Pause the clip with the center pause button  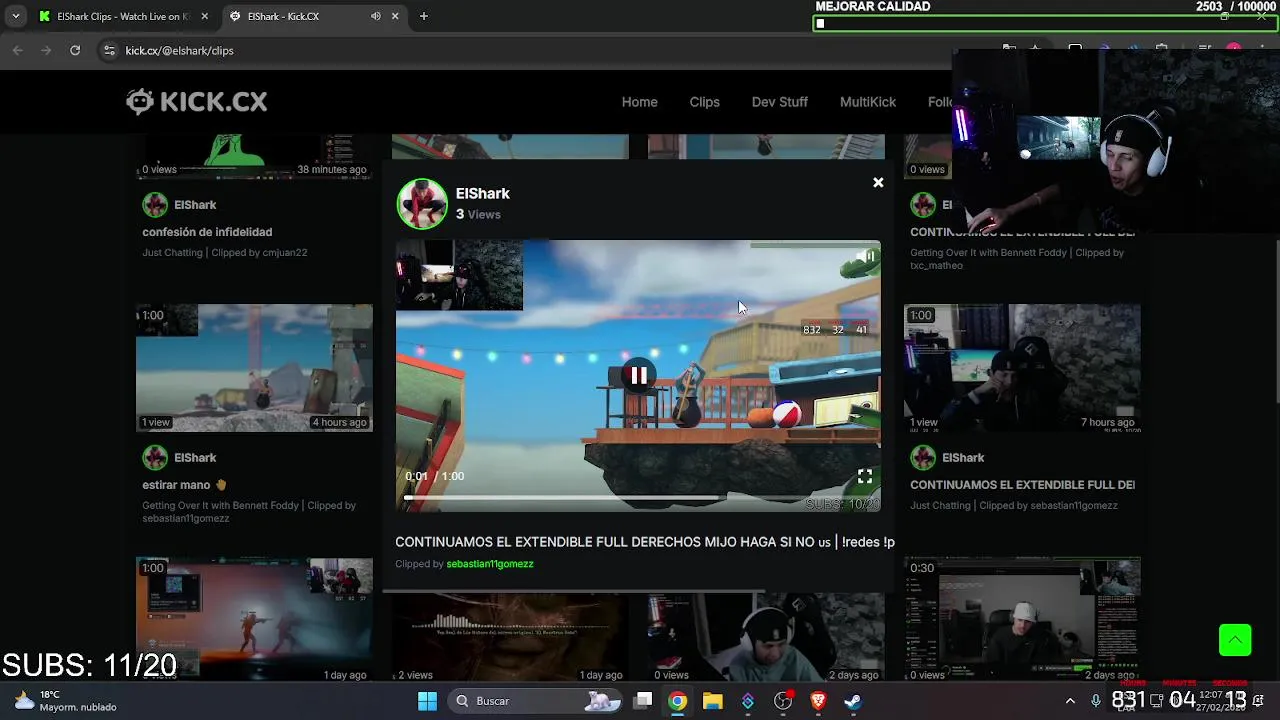click(x=638, y=376)
